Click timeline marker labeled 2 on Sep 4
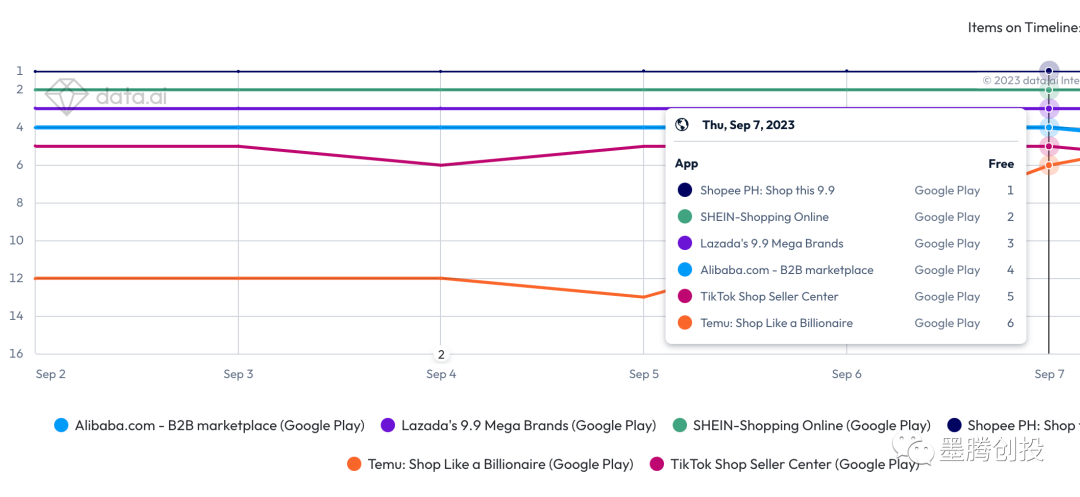The height and width of the screenshot is (497, 1080). coord(440,354)
